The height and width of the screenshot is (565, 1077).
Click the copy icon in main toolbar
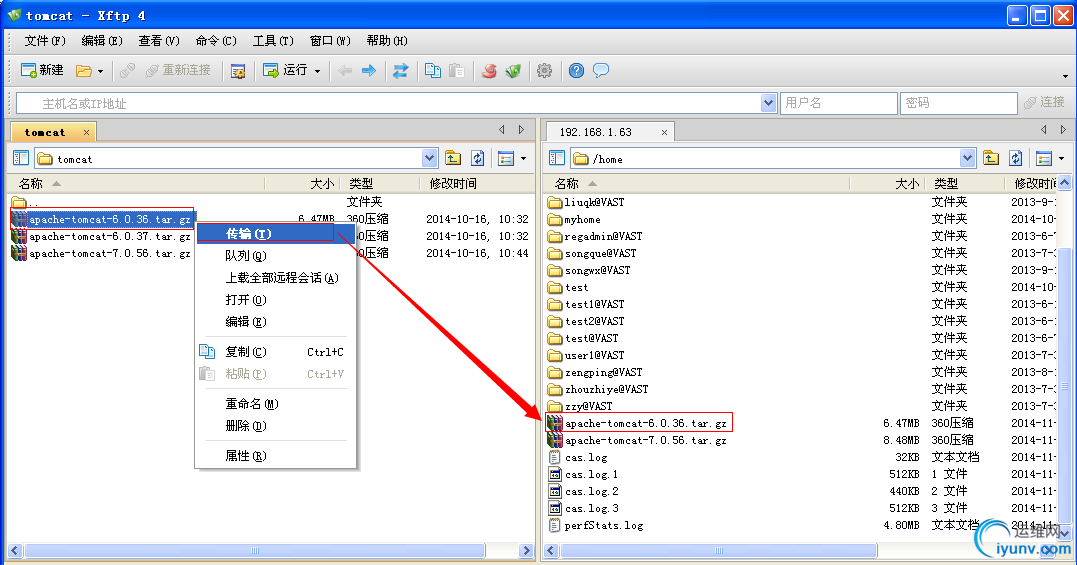[433, 70]
